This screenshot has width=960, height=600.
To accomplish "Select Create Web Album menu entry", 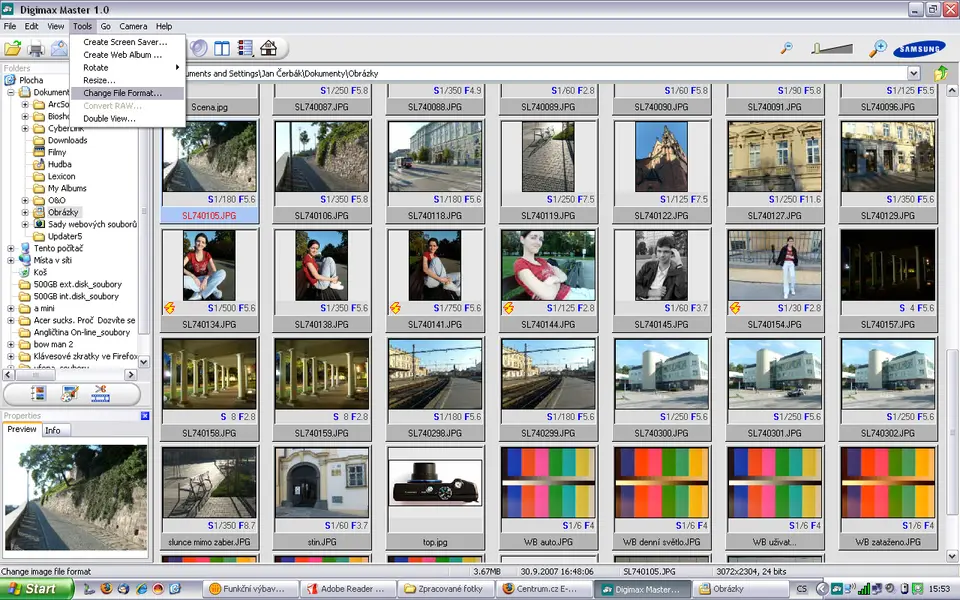I will point(122,55).
